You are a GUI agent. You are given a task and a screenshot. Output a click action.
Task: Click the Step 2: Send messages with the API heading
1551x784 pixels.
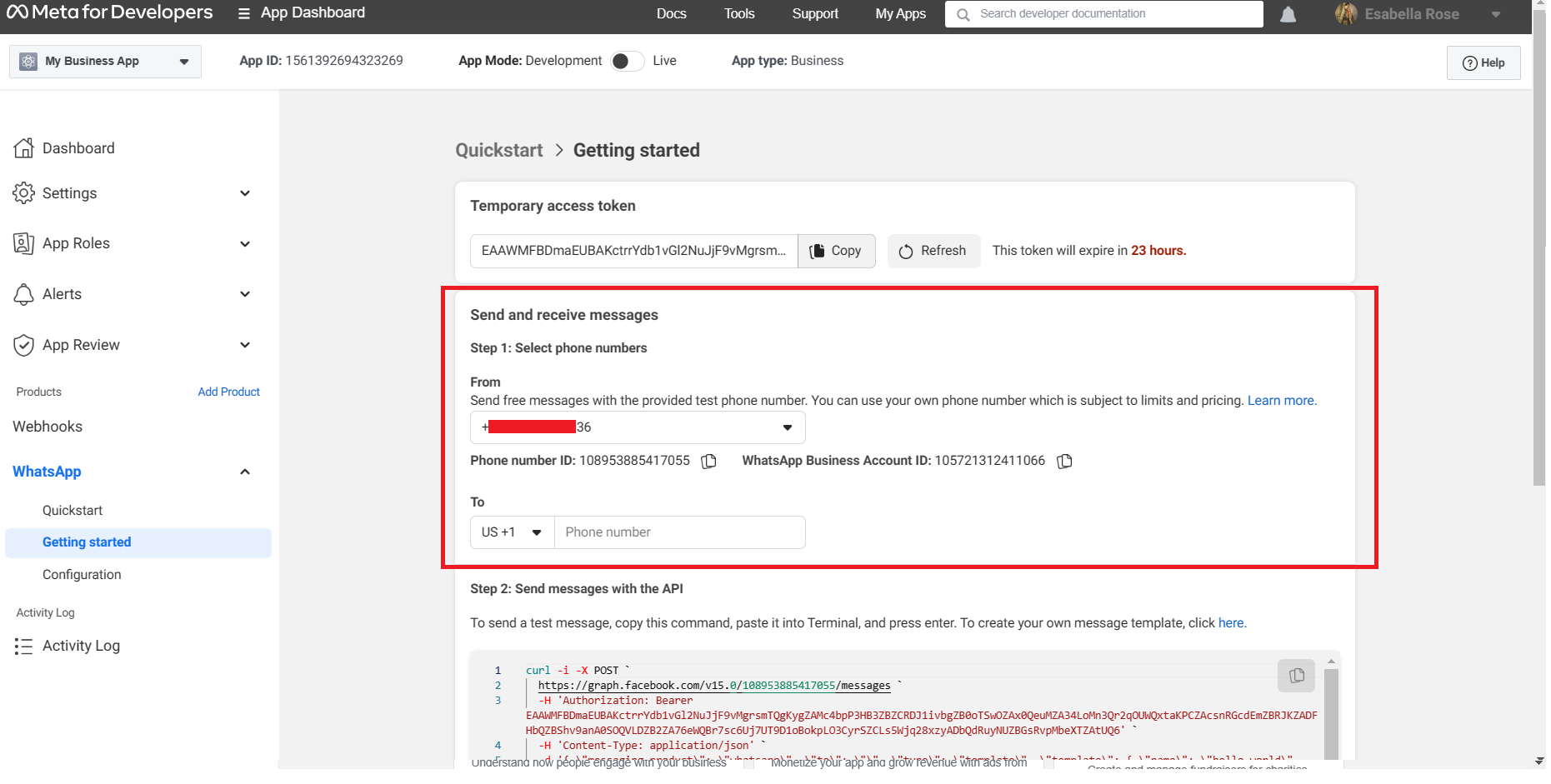[x=577, y=589]
